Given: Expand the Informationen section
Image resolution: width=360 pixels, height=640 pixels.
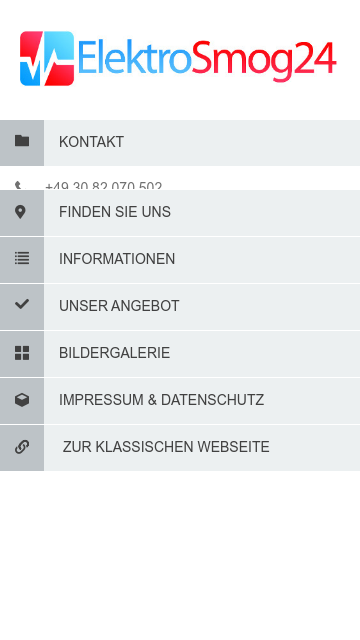Looking at the screenshot, I should tap(180, 260).
